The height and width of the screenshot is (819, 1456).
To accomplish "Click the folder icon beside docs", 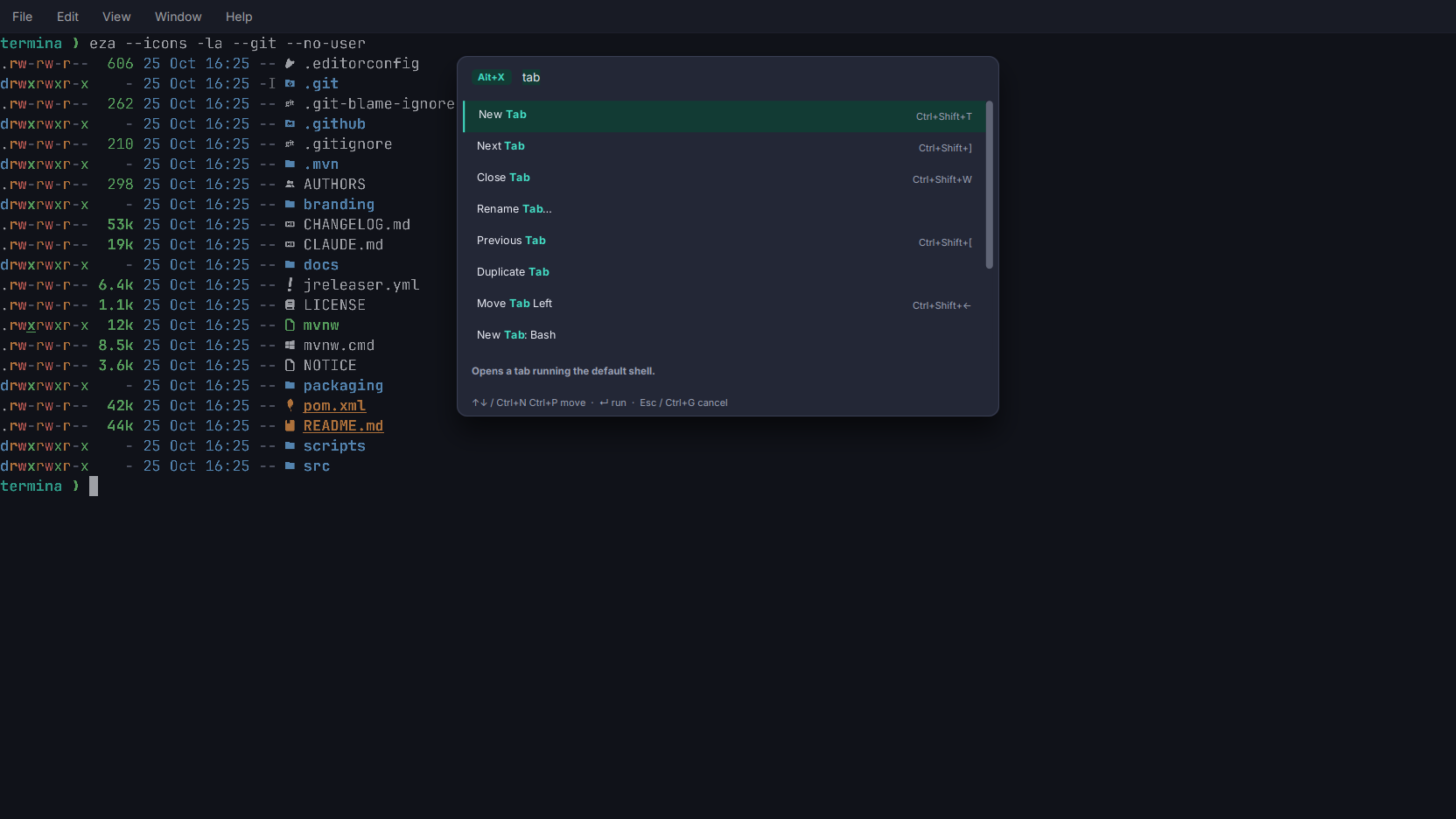I will (290, 264).
